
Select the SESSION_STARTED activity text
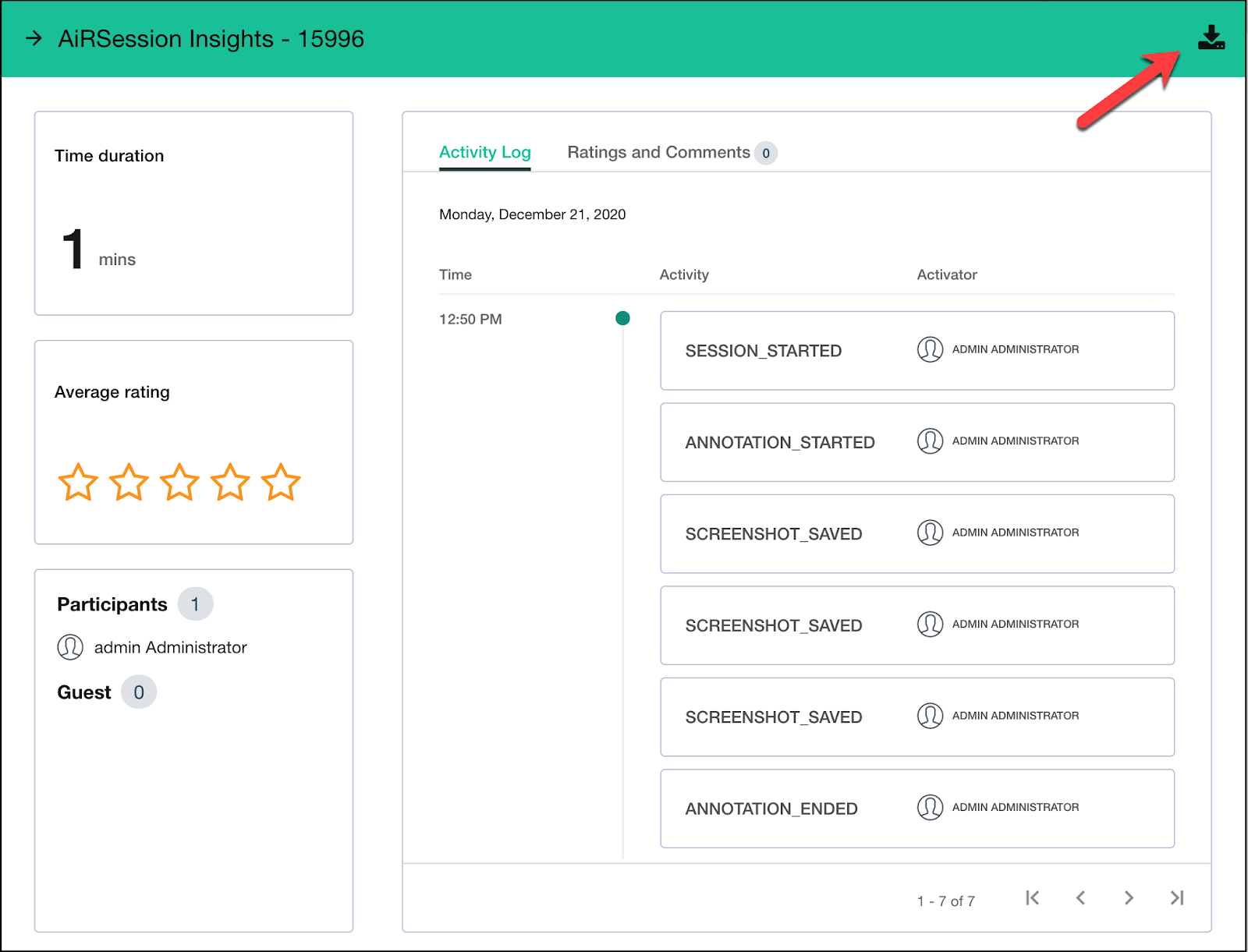[x=763, y=351]
